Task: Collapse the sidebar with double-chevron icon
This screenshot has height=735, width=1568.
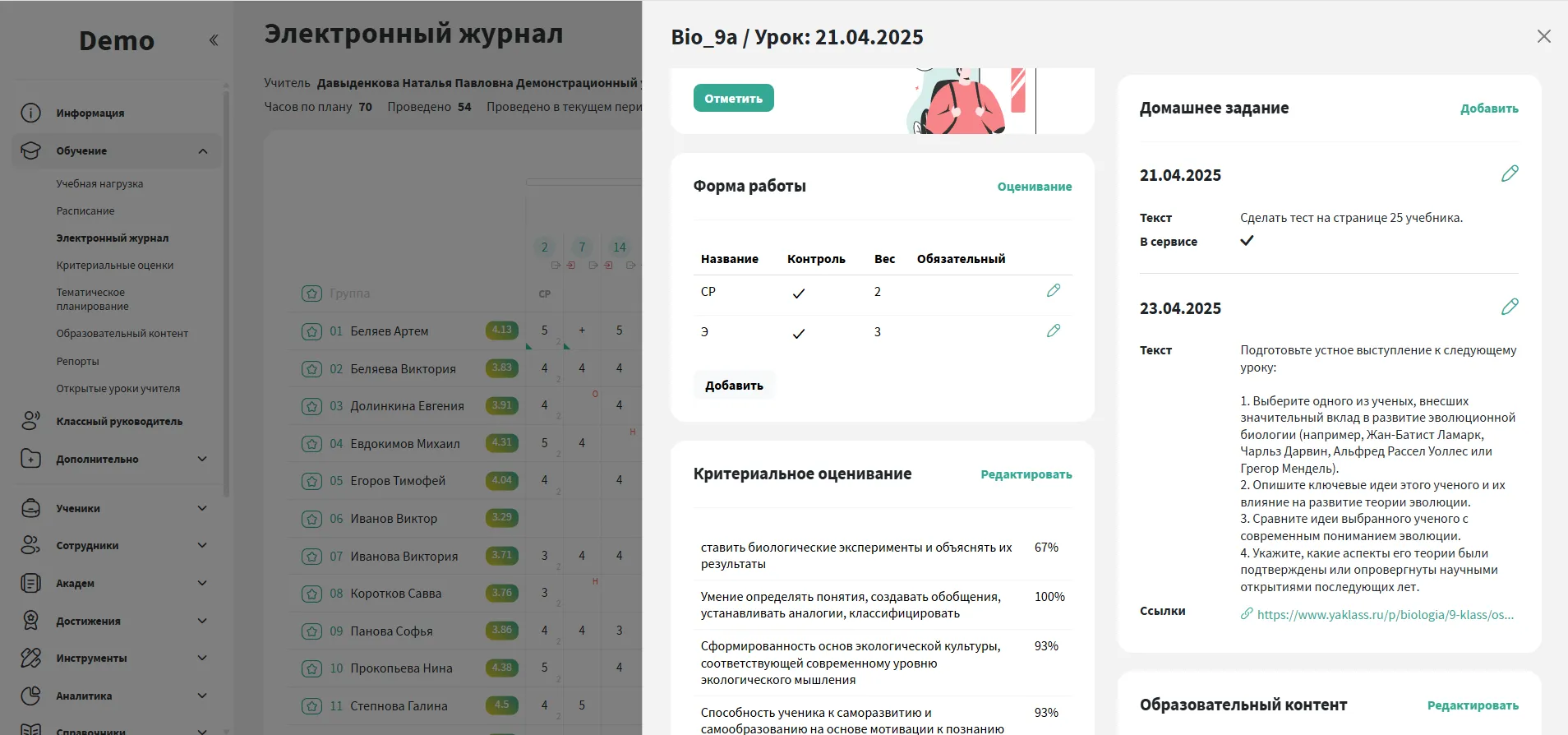Action: pyautogui.click(x=214, y=40)
